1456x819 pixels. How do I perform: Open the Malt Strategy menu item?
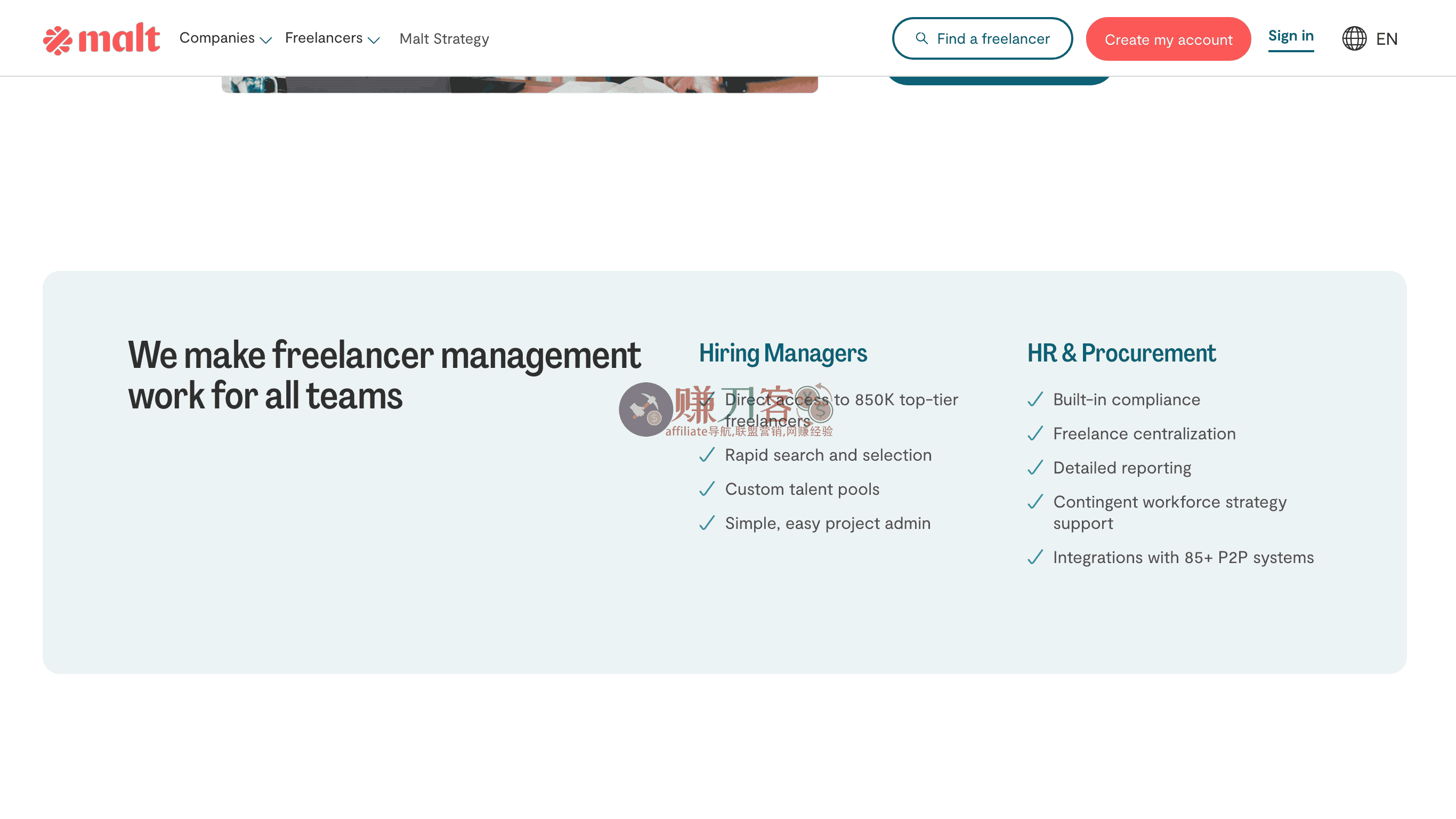[444, 38]
